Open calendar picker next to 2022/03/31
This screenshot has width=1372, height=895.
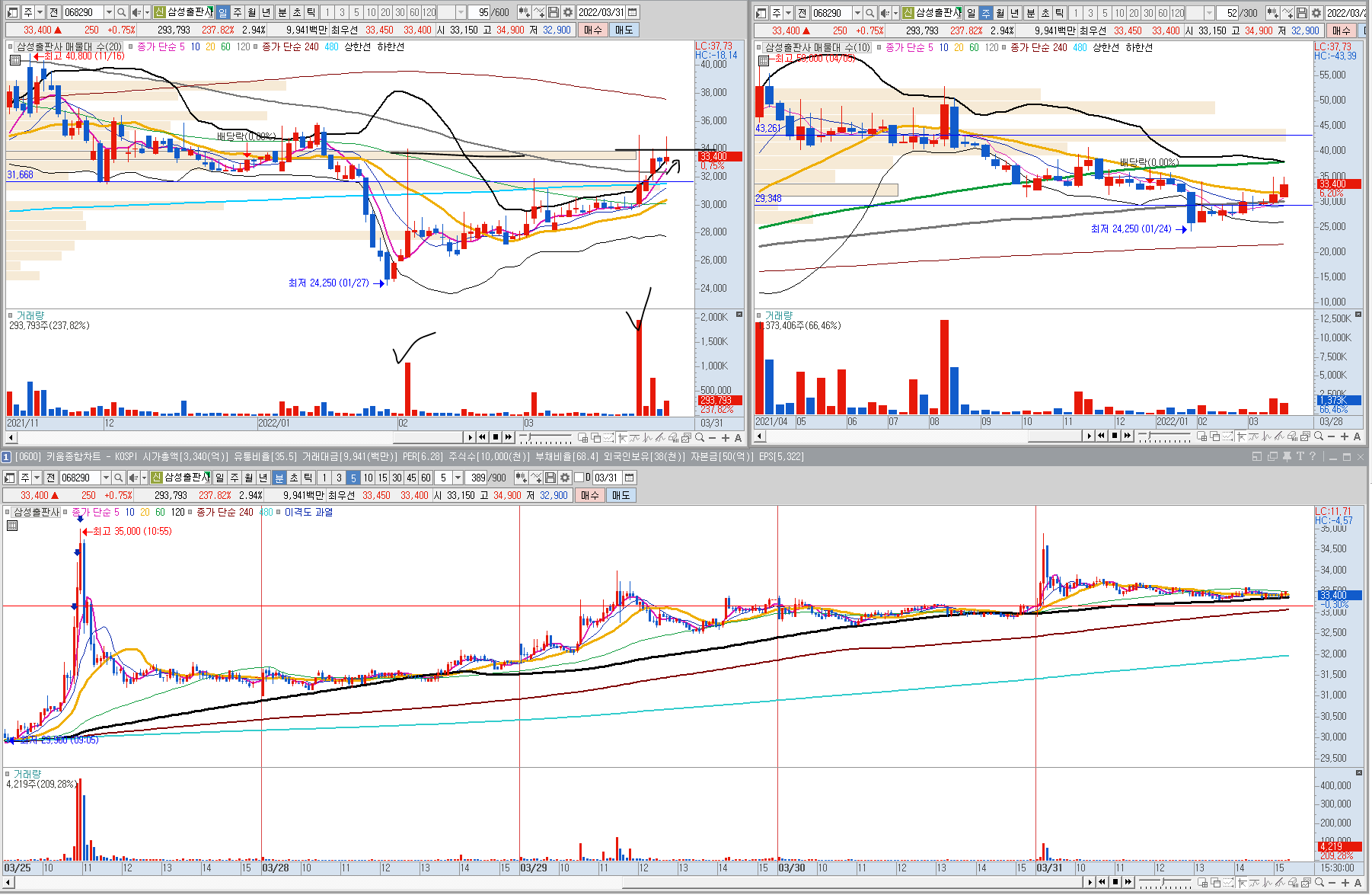[633, 12]
